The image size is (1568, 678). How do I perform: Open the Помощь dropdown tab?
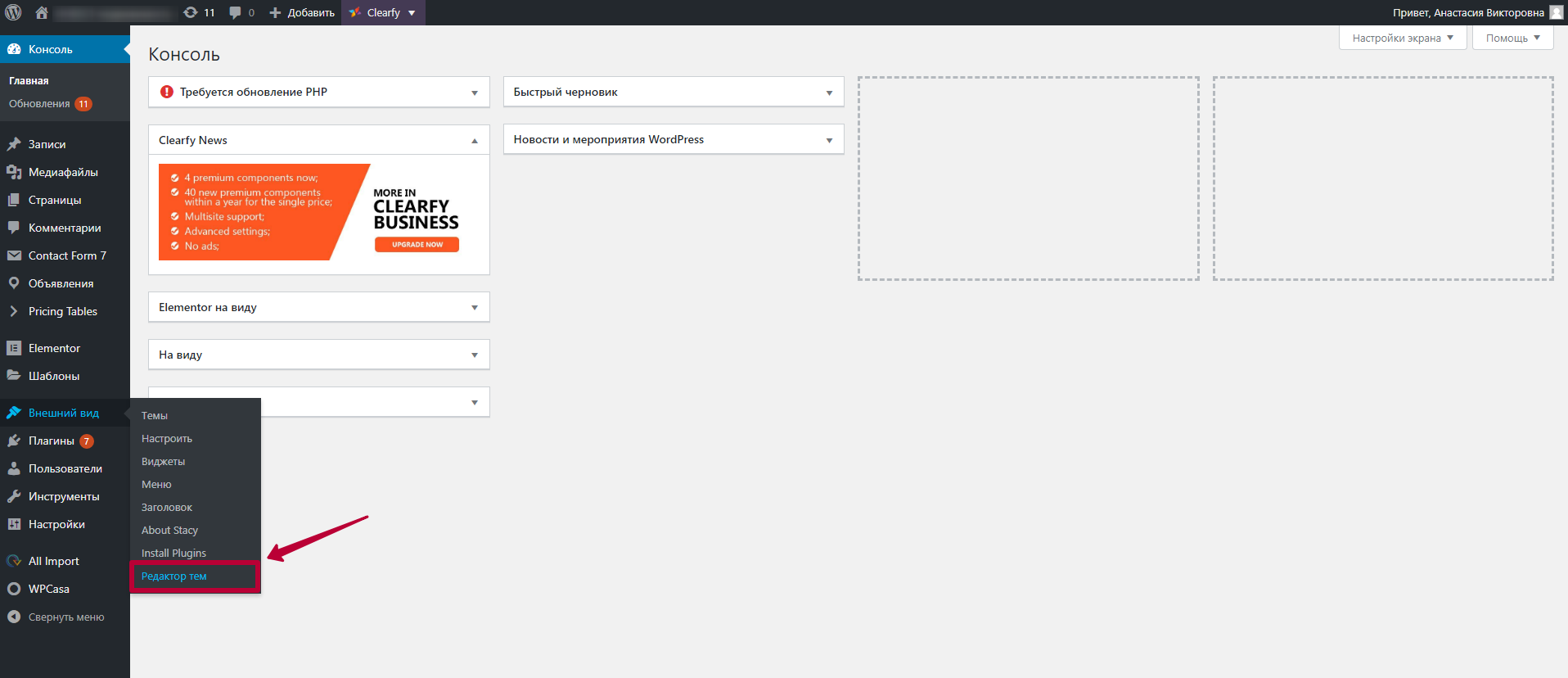pos(1513,38)
